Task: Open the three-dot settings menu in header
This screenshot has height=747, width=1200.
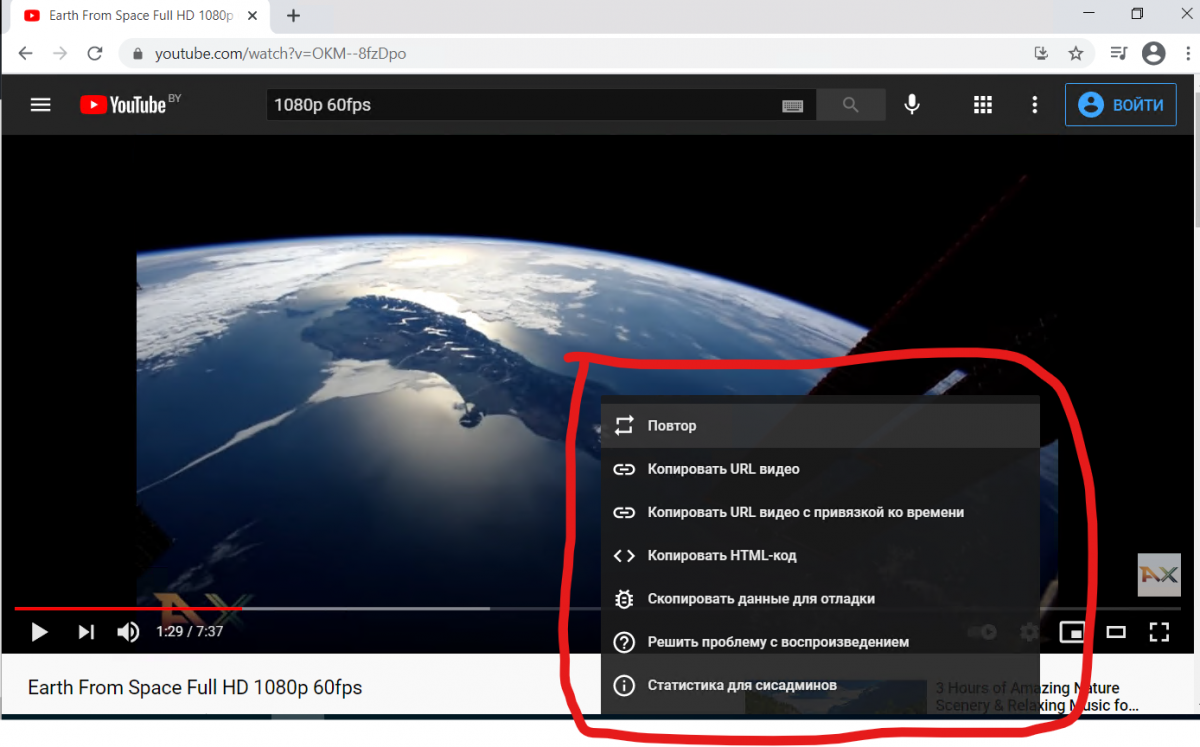Action: 1035,105
